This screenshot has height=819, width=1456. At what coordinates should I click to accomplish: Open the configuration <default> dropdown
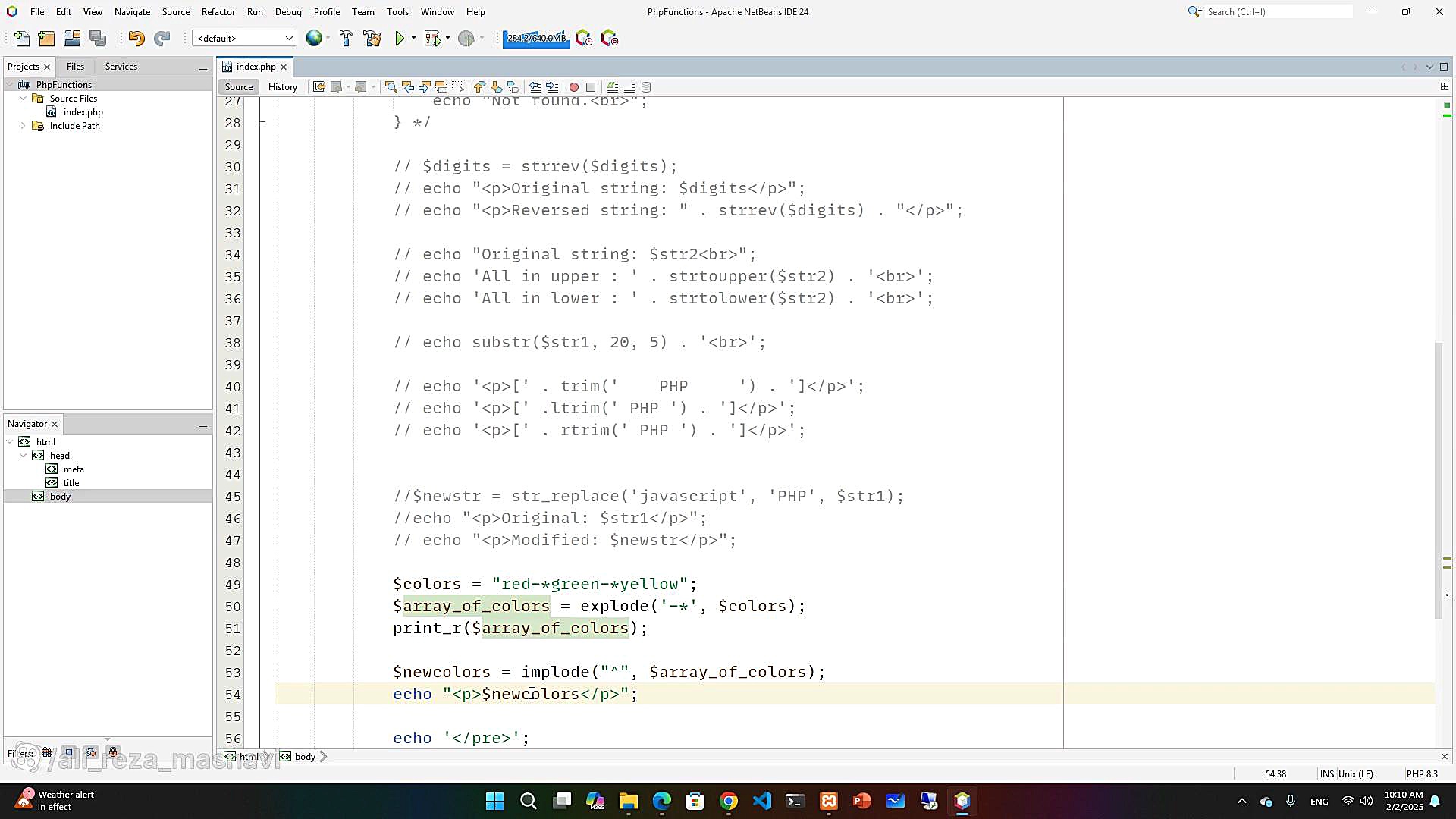(x=244, y=38)
